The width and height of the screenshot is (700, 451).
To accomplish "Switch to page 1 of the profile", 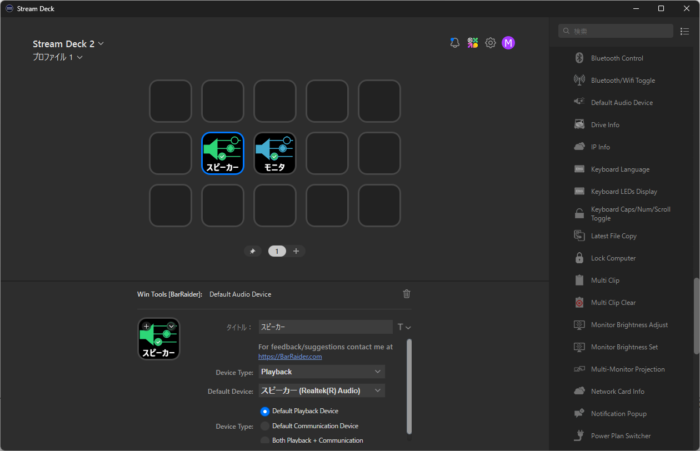I will click(277, 251).
